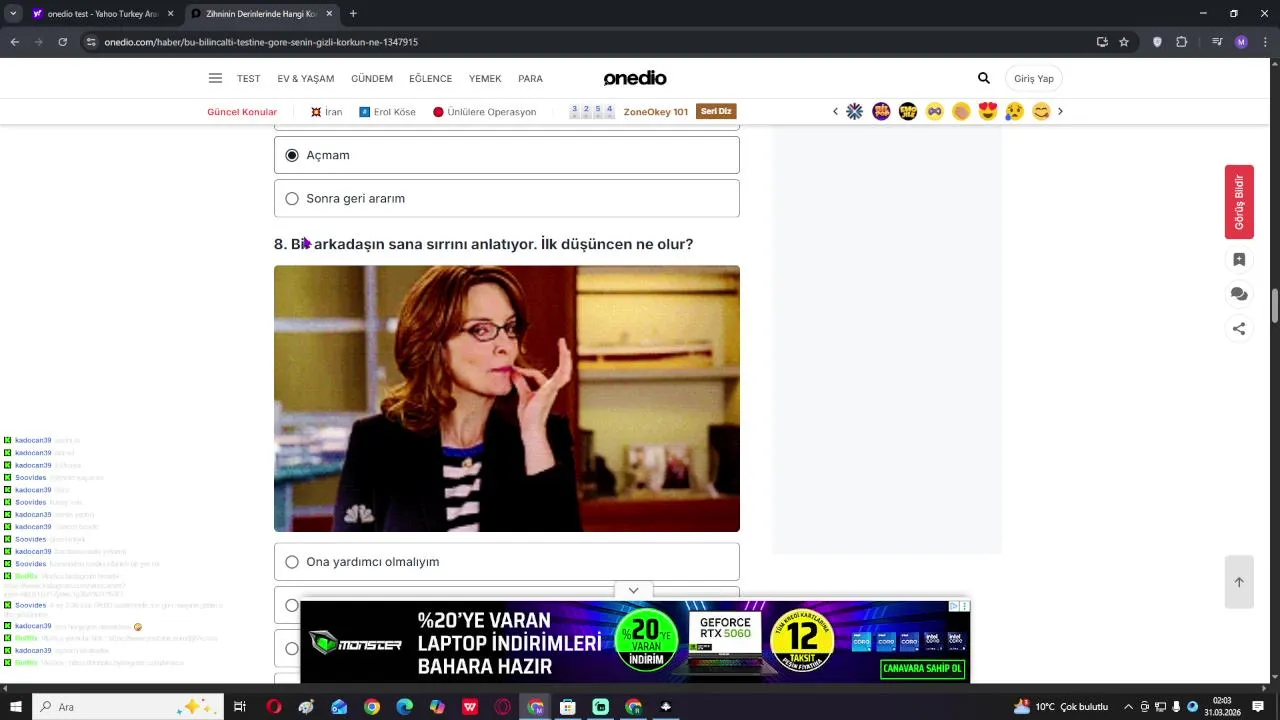Click the smiling emoji at the strip's end
The height and width of the screenshot is (720, 1280).
(x=1041, y=111)
